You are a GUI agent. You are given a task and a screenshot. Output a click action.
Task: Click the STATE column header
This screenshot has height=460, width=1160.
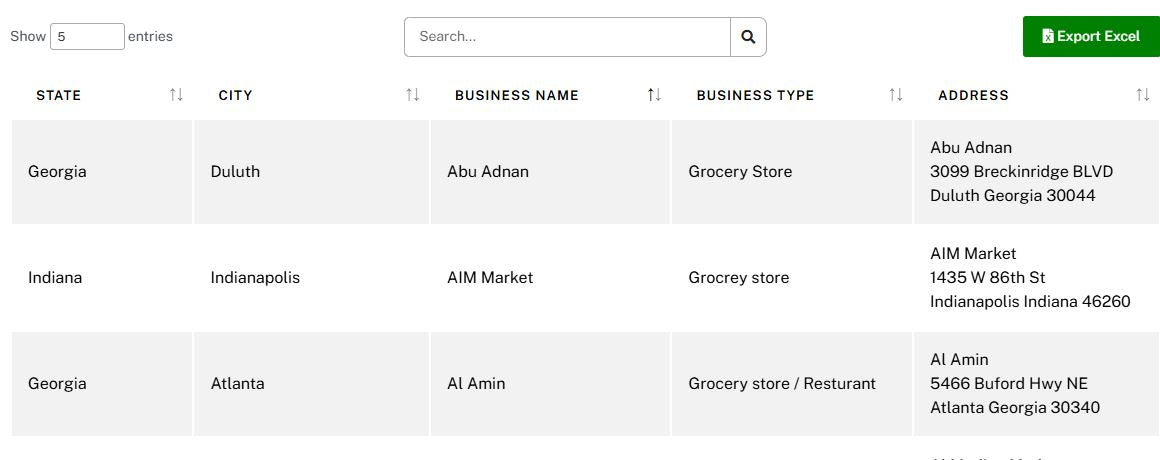point(59,96)
